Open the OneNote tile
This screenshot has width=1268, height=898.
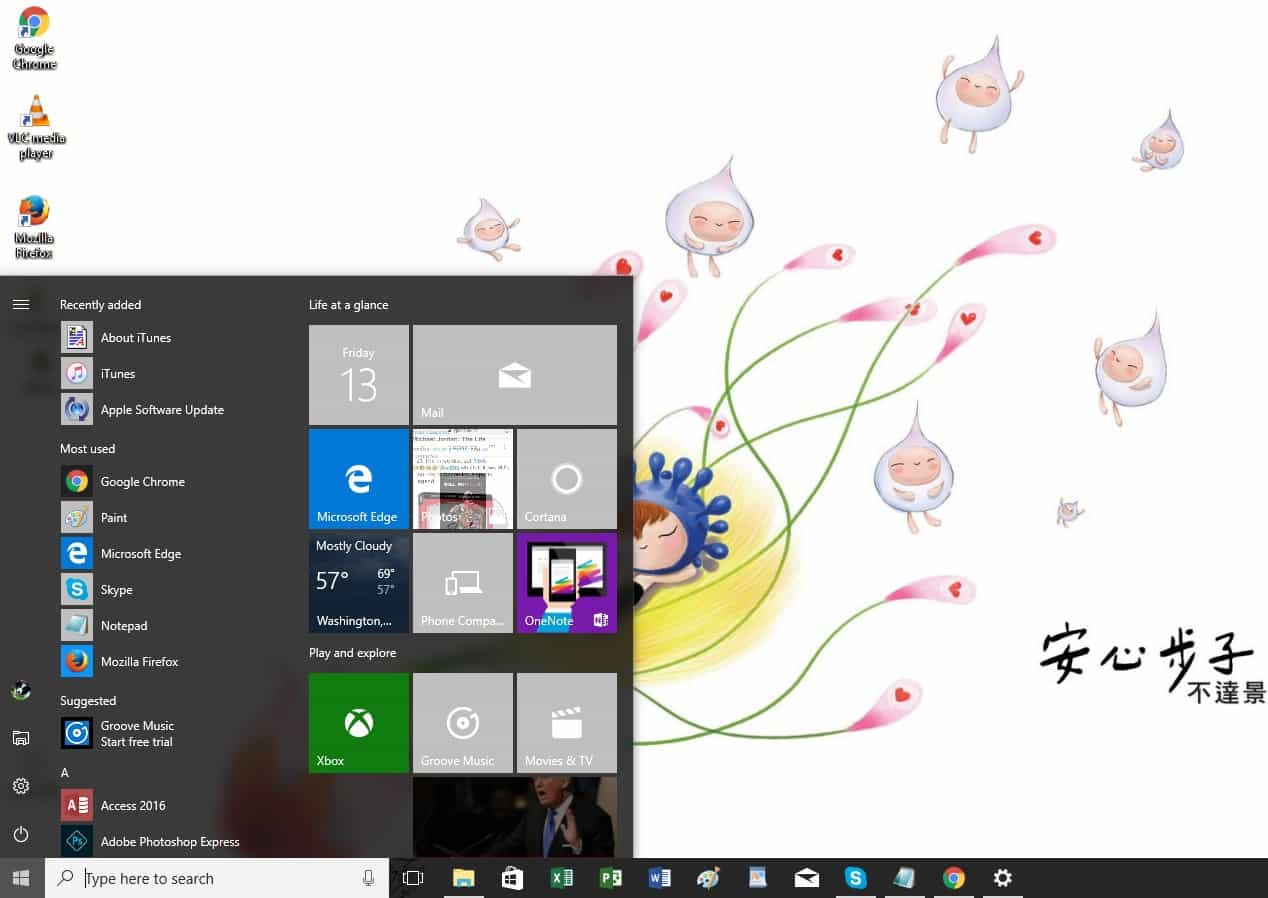pyautogui.click(x=567, y=583)
